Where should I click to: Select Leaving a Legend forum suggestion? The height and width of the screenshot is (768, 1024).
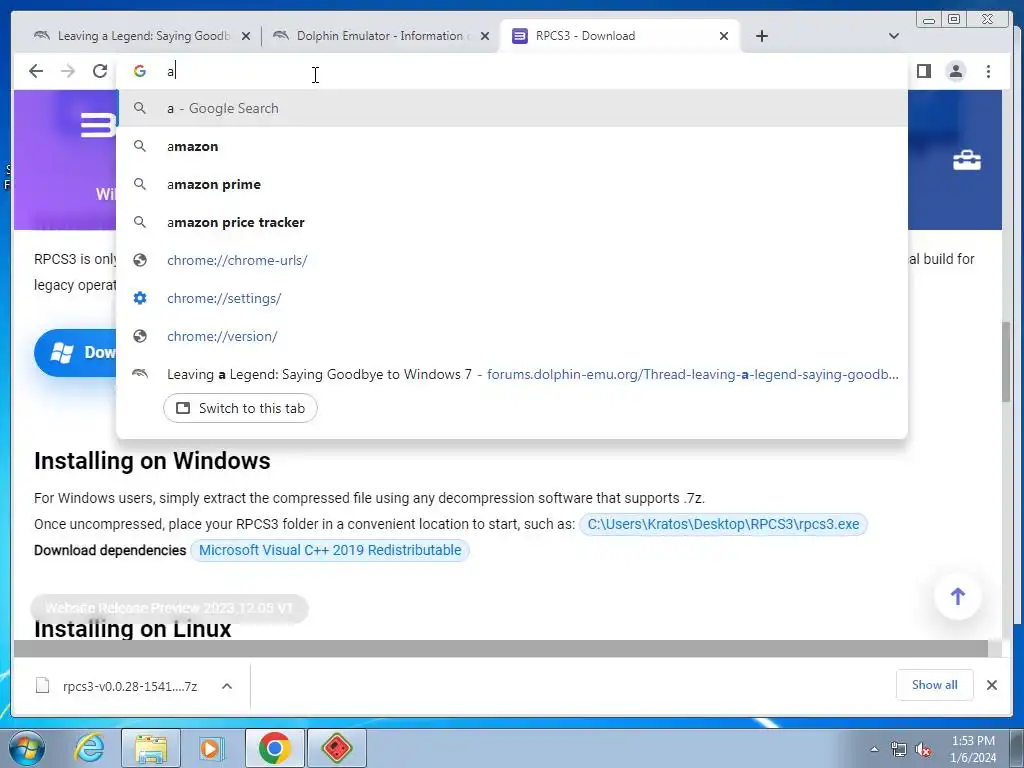(512, 374)
